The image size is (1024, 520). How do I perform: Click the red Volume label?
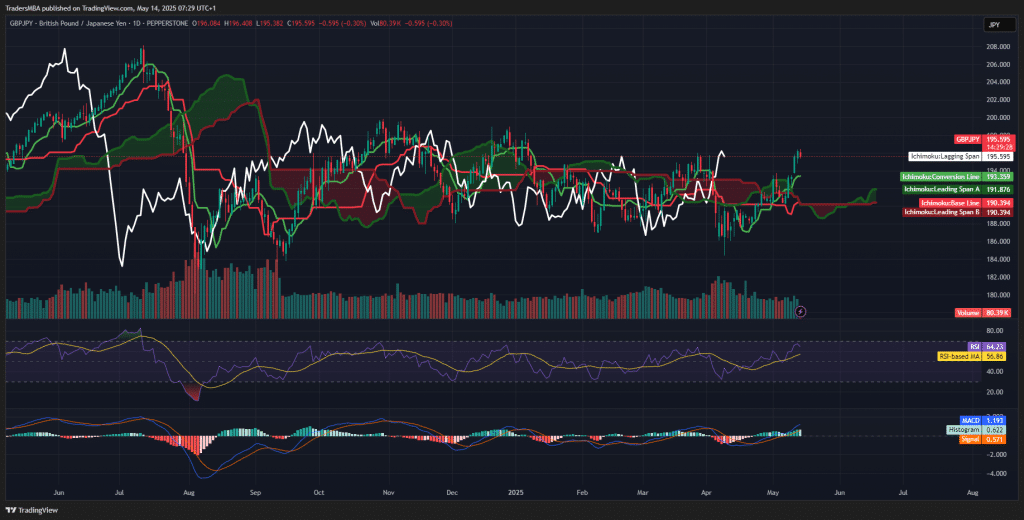tap(966, 313)
